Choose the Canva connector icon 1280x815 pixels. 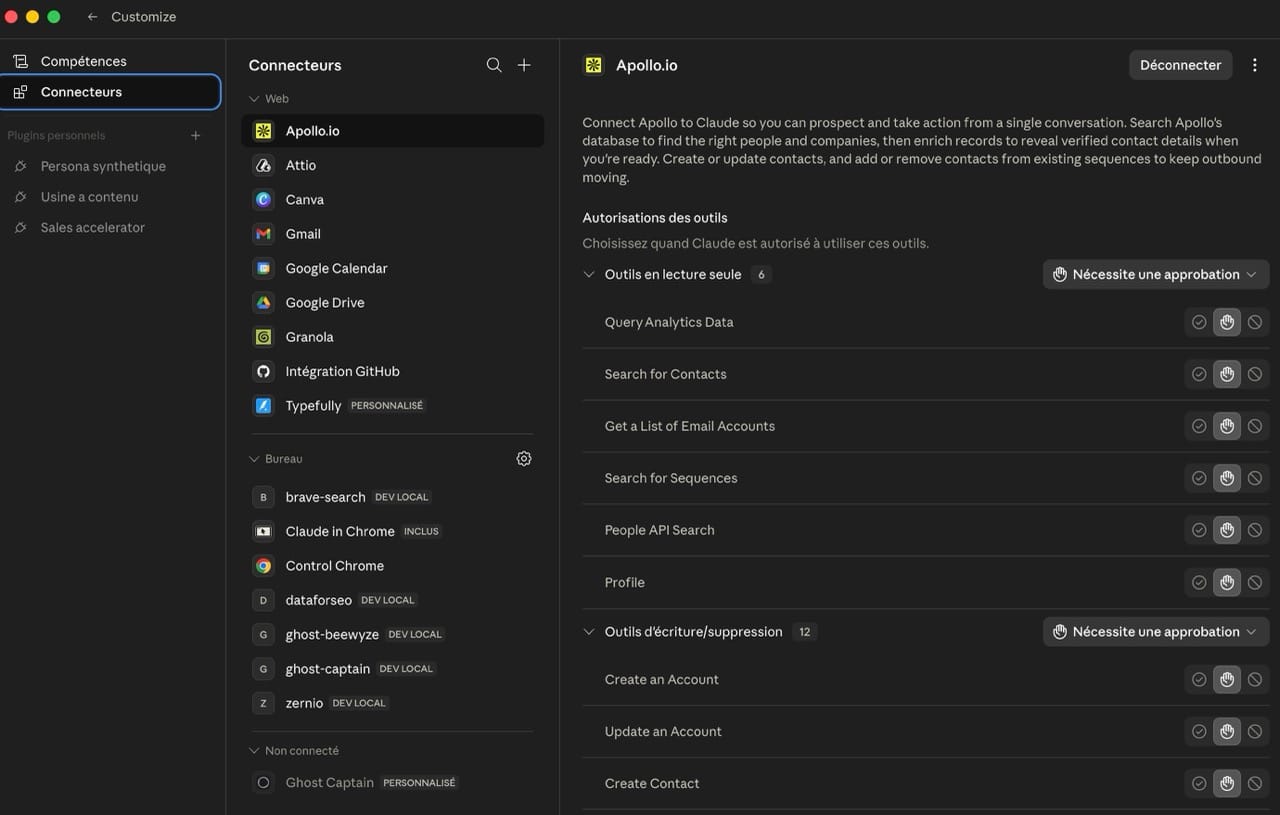(x=263, y=200)
